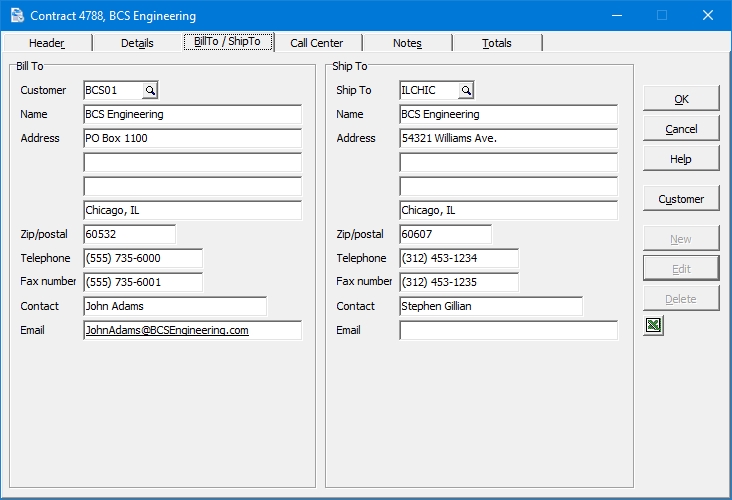The image size is (732, 500).
Task: Click the empty Ship To Email field
Action: click(x=509, y=330)
